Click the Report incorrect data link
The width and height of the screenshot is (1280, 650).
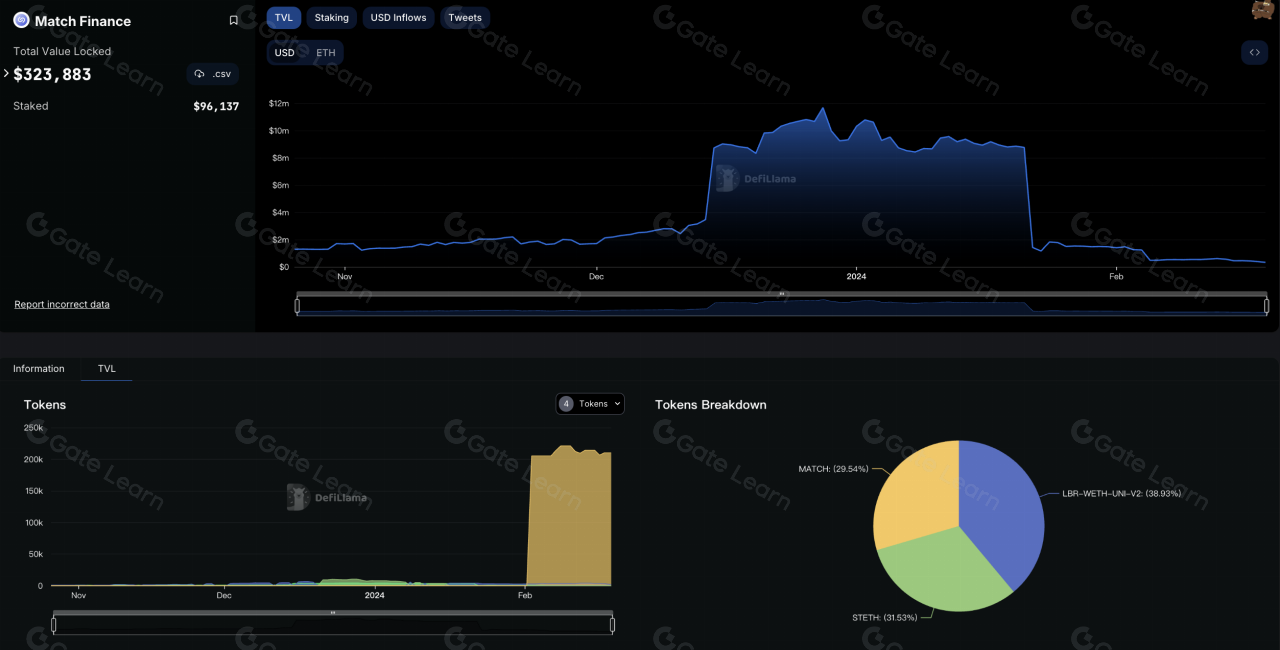point(62,304)
